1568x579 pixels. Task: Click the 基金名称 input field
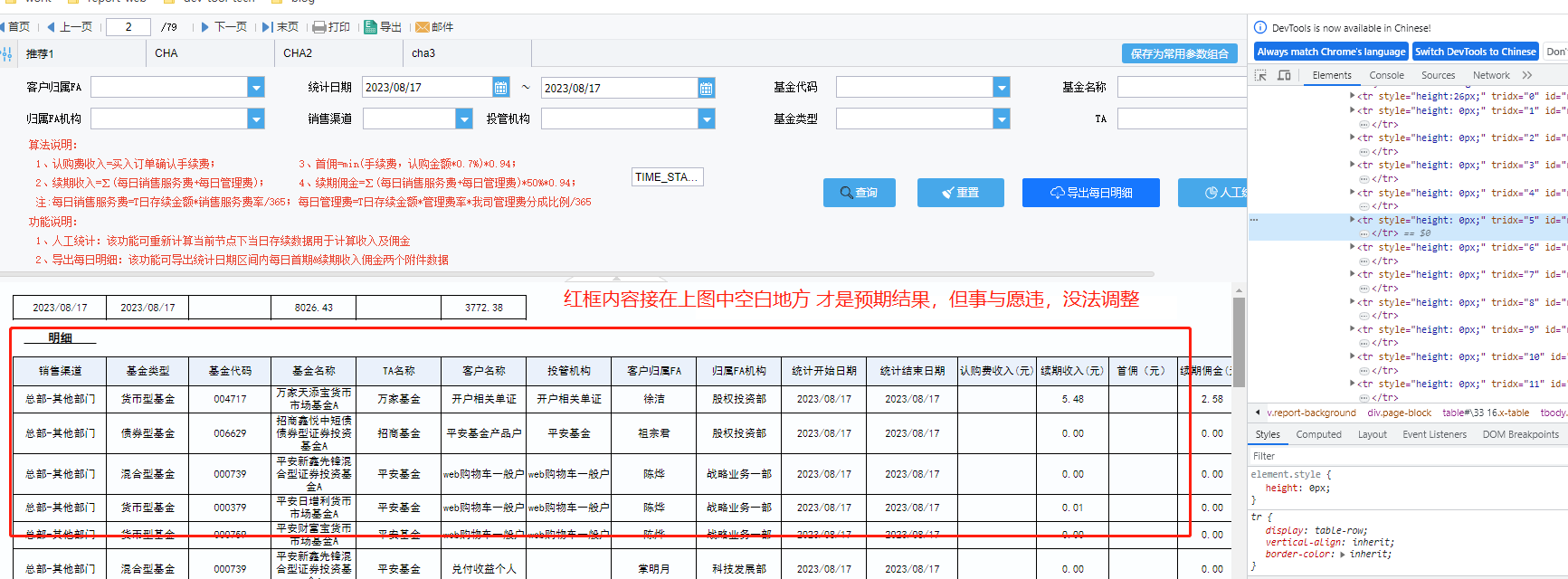(1183, 87)
